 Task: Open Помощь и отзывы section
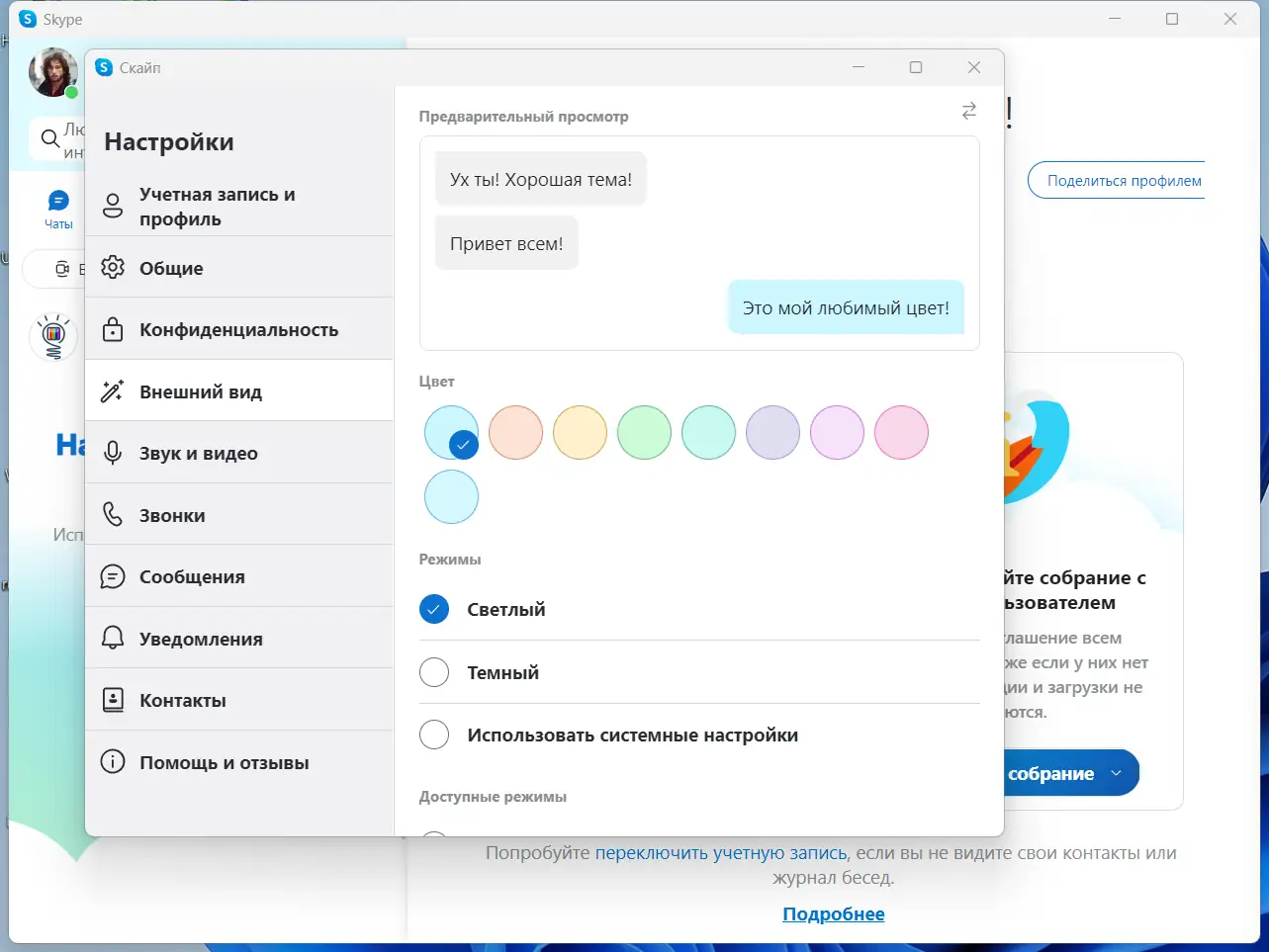pos(239,761)
